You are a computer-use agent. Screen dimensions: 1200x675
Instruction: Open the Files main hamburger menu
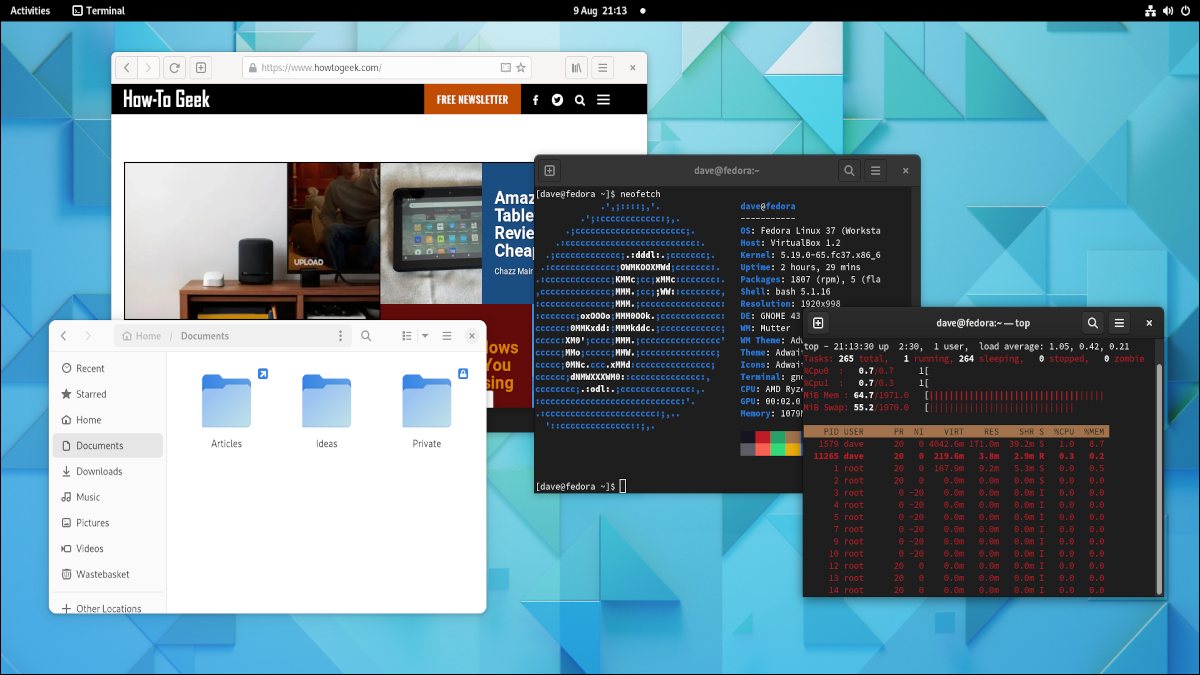pyautogui.click(x=447, y=336)
